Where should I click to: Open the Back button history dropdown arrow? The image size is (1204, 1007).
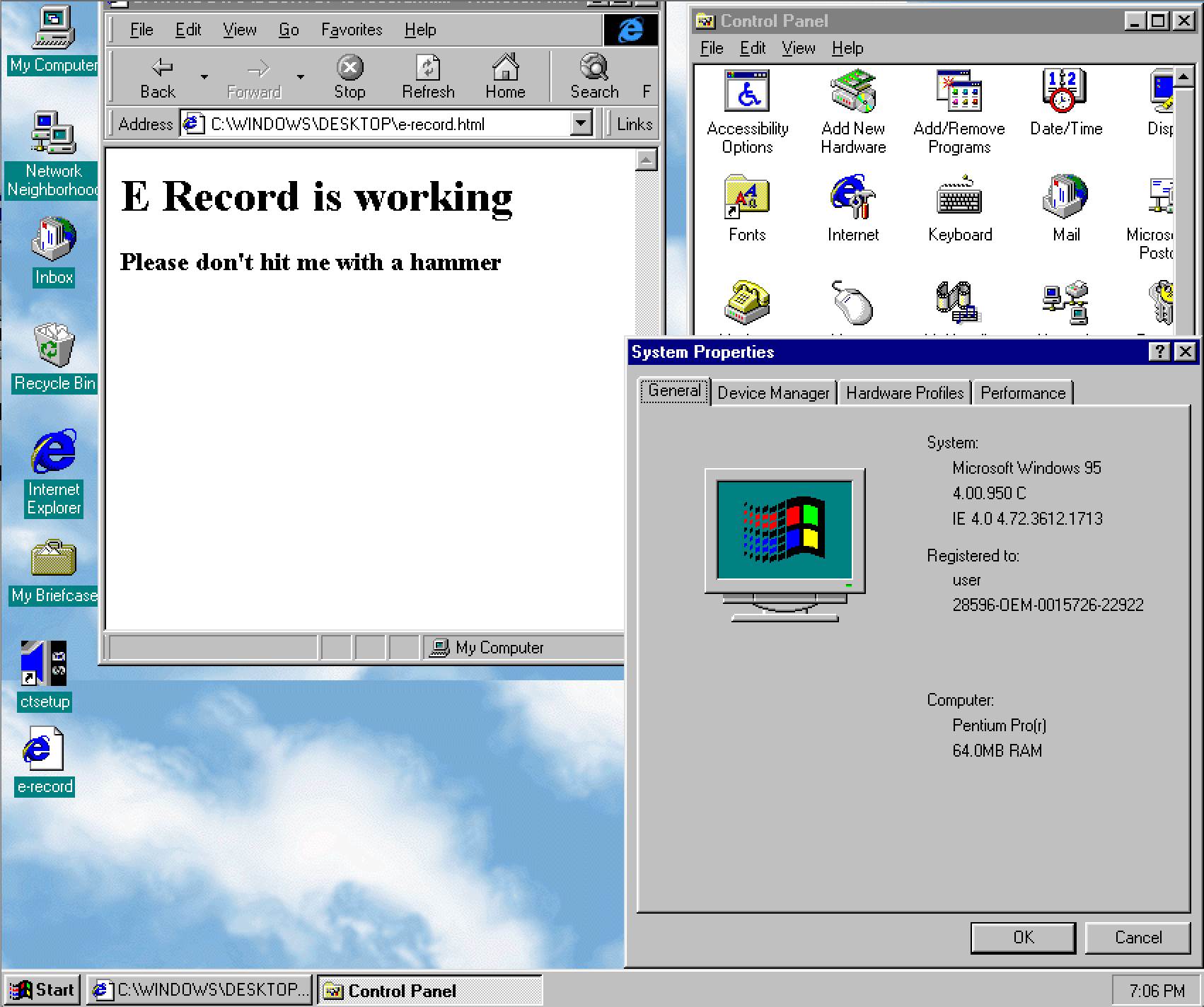(204, 76)
